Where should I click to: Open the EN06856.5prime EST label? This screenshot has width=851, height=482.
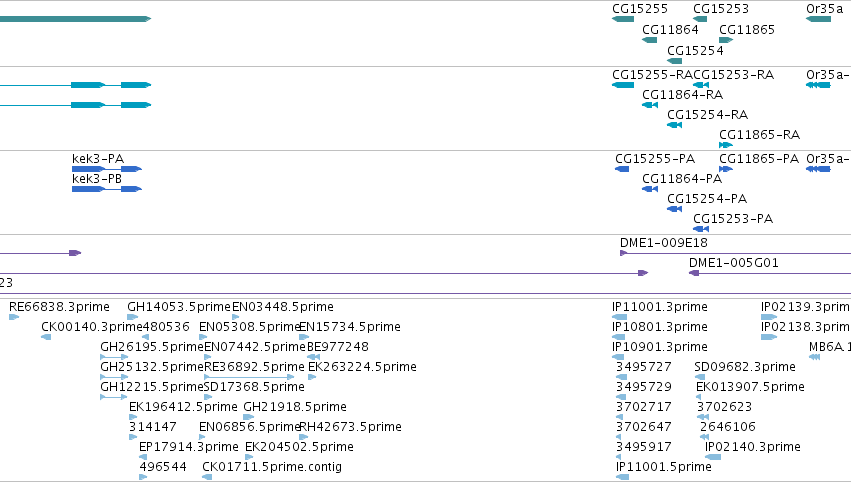pos(250,427)
